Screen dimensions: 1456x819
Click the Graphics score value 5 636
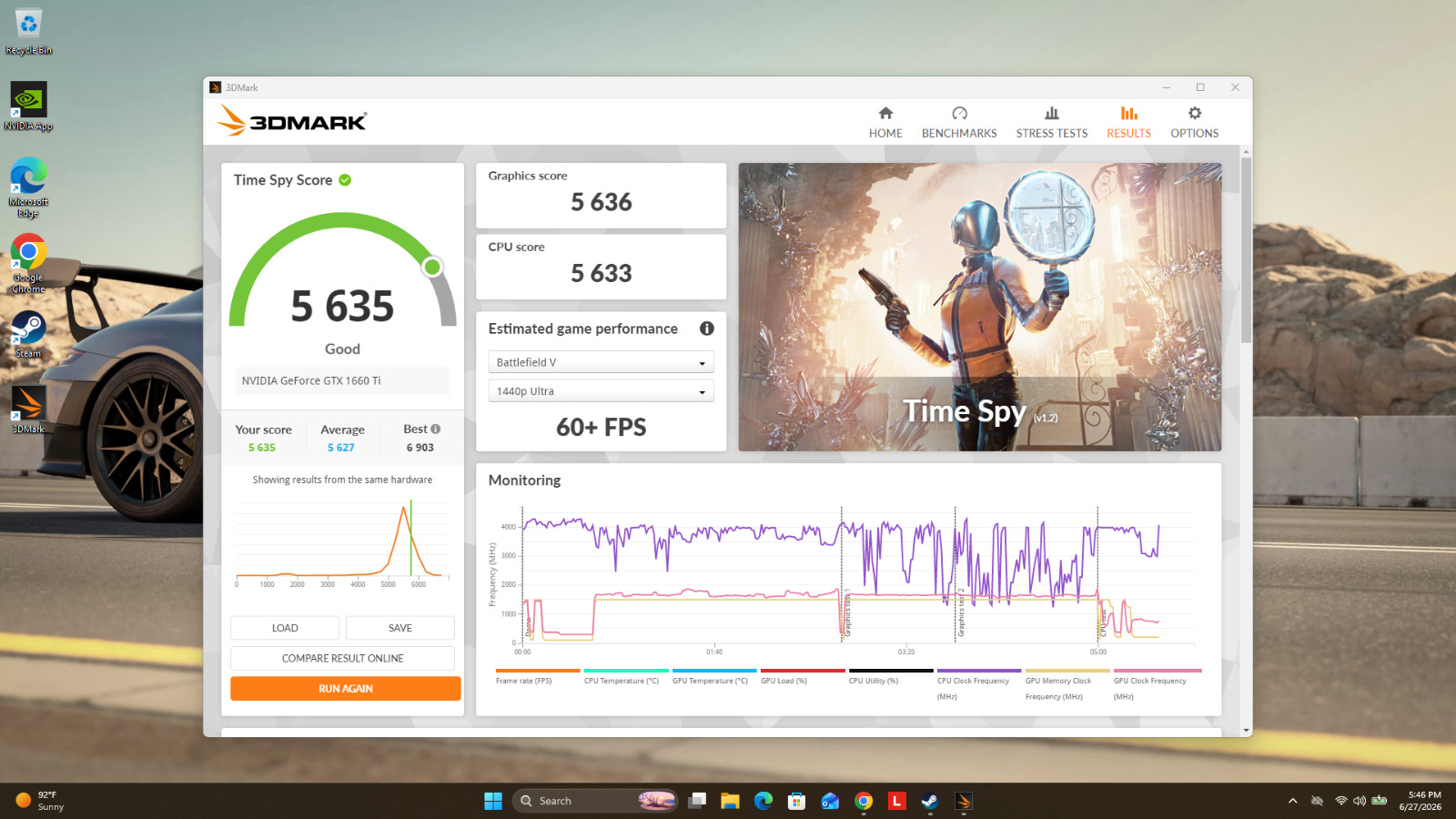[601, 202]
